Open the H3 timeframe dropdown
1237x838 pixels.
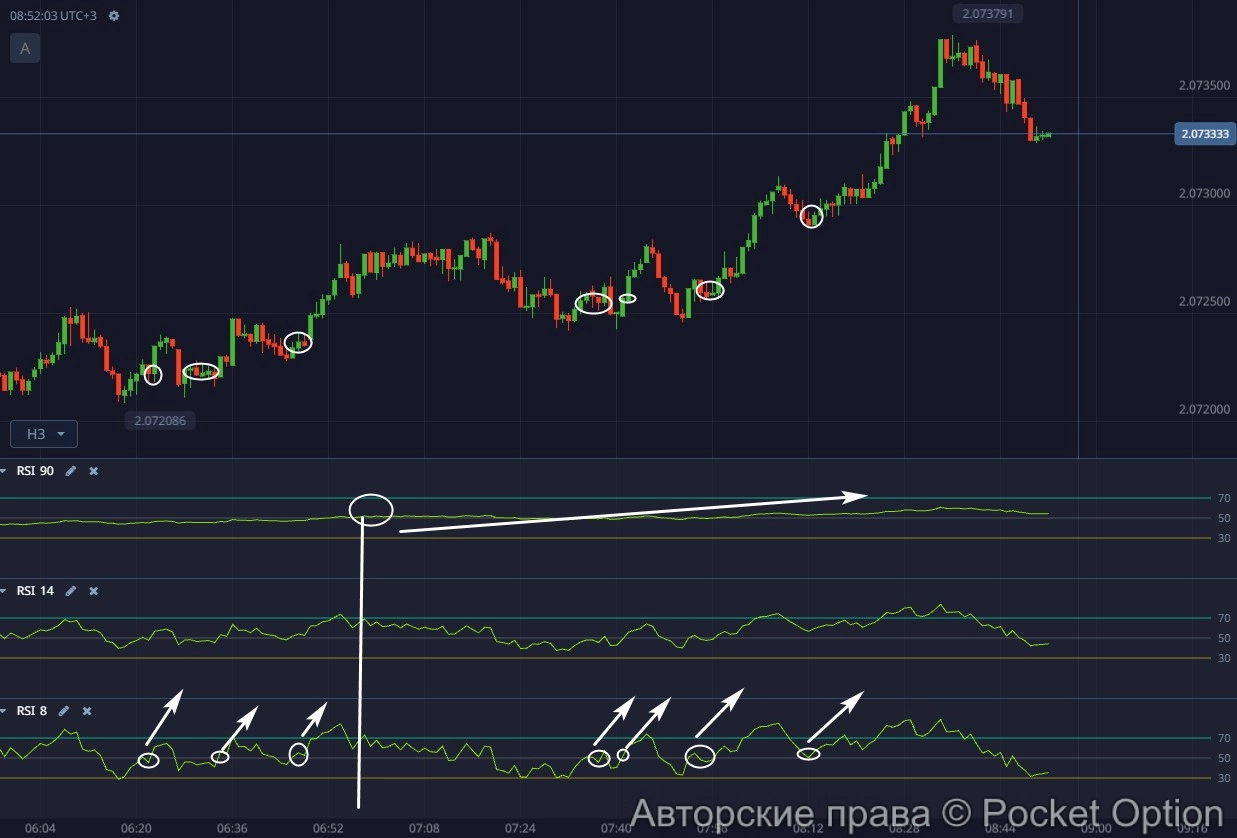43,433
